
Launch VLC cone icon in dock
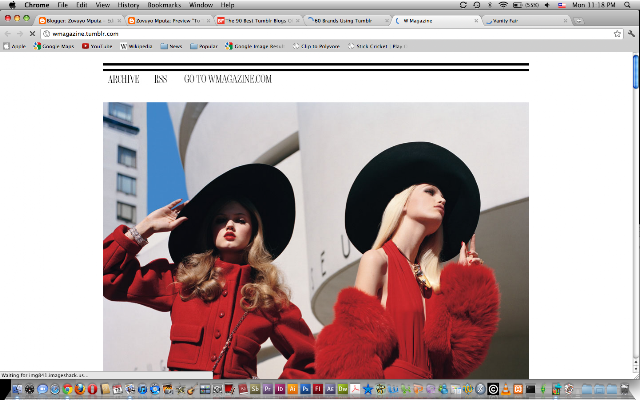tap(505, 389)
